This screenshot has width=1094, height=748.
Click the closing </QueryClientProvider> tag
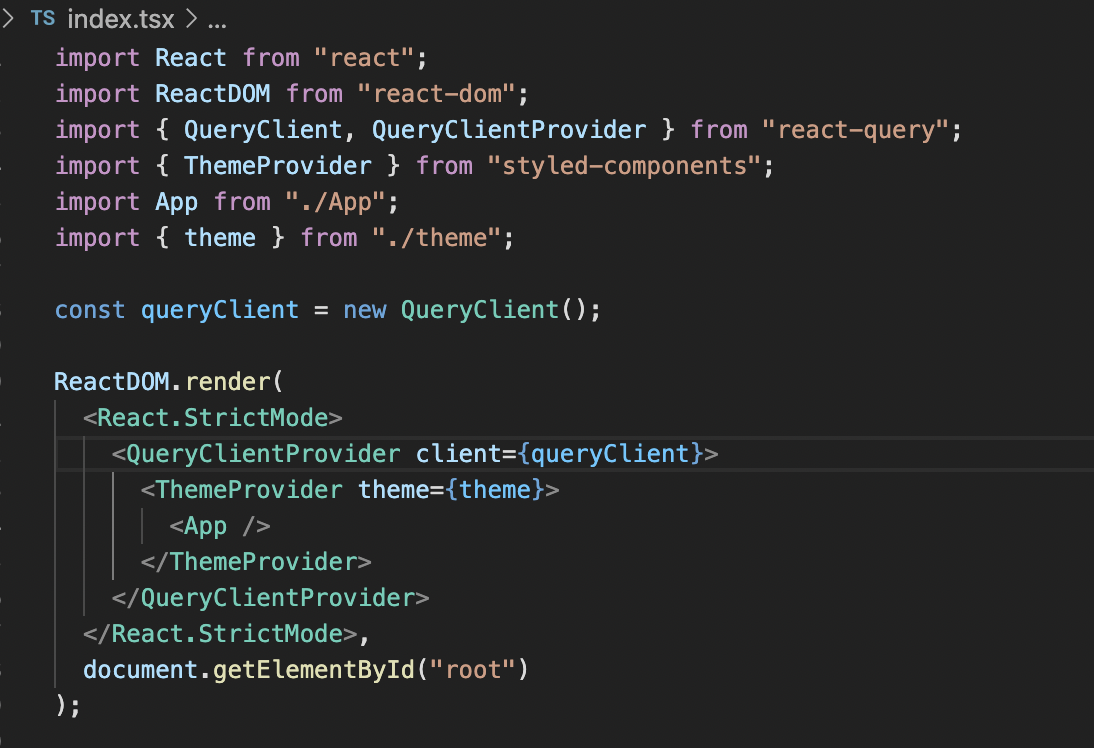point(271,598)
